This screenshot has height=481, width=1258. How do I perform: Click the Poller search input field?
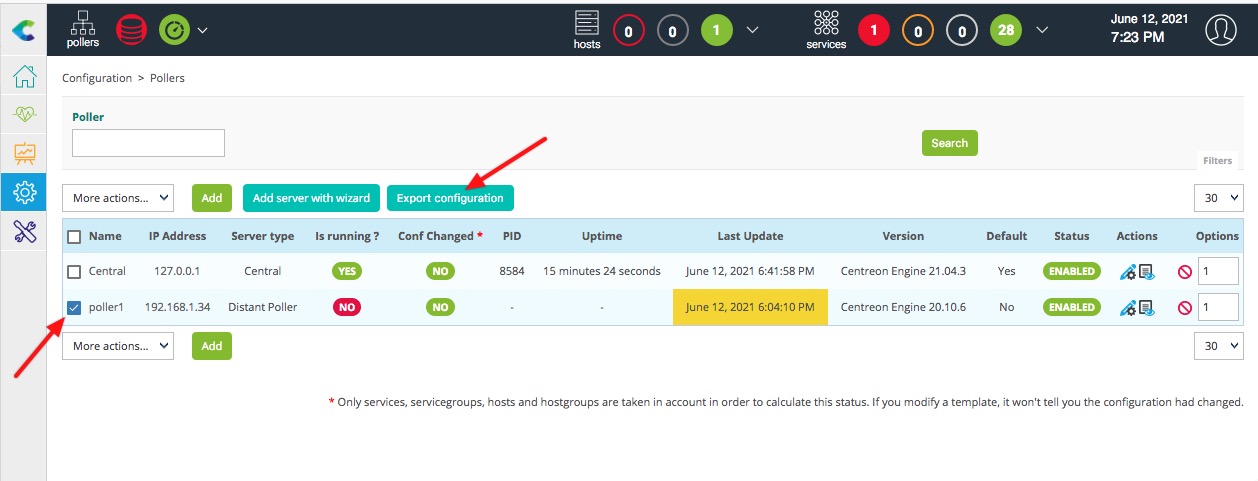click(x=148, y=143)
